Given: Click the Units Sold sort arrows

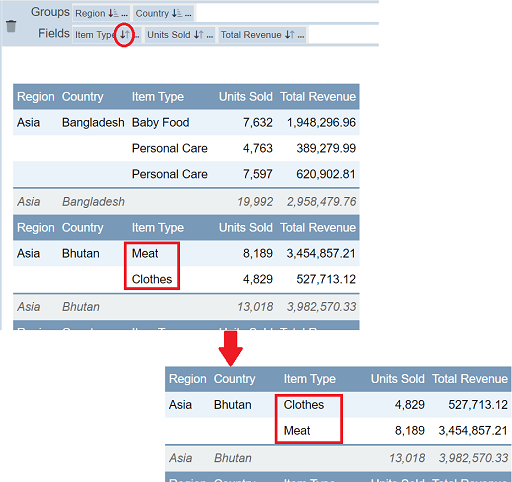Looking at the screenshot, I should coord(198,35).
